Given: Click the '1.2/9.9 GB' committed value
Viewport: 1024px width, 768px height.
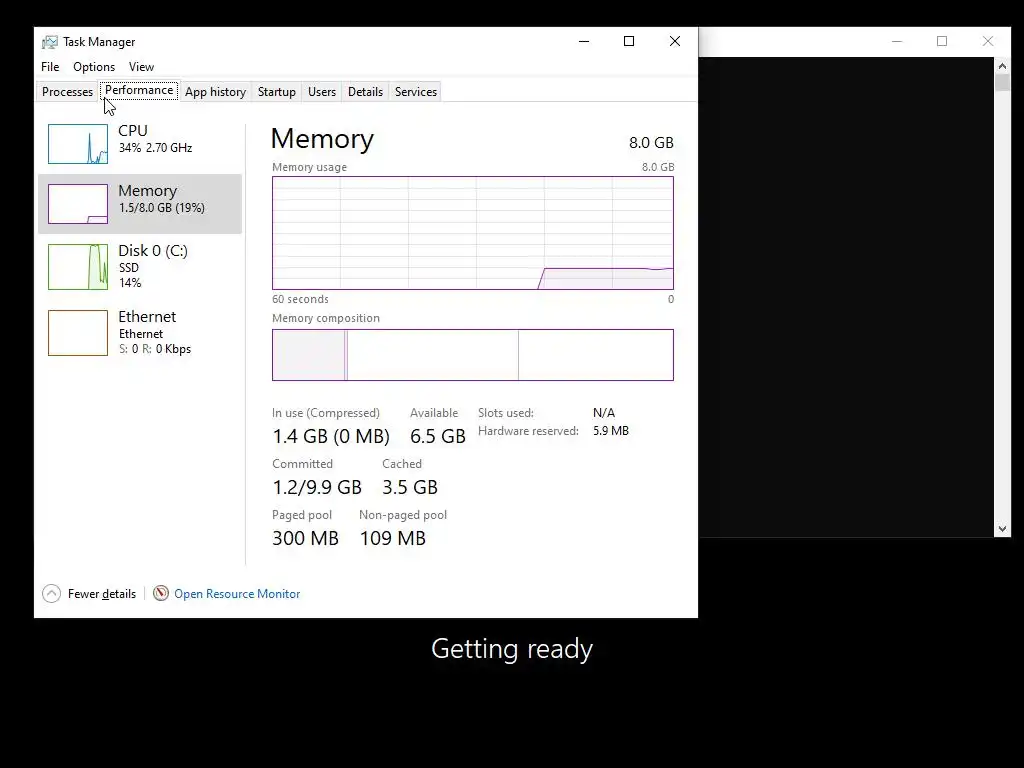Looking at the screenshot, I should (317, 487).
